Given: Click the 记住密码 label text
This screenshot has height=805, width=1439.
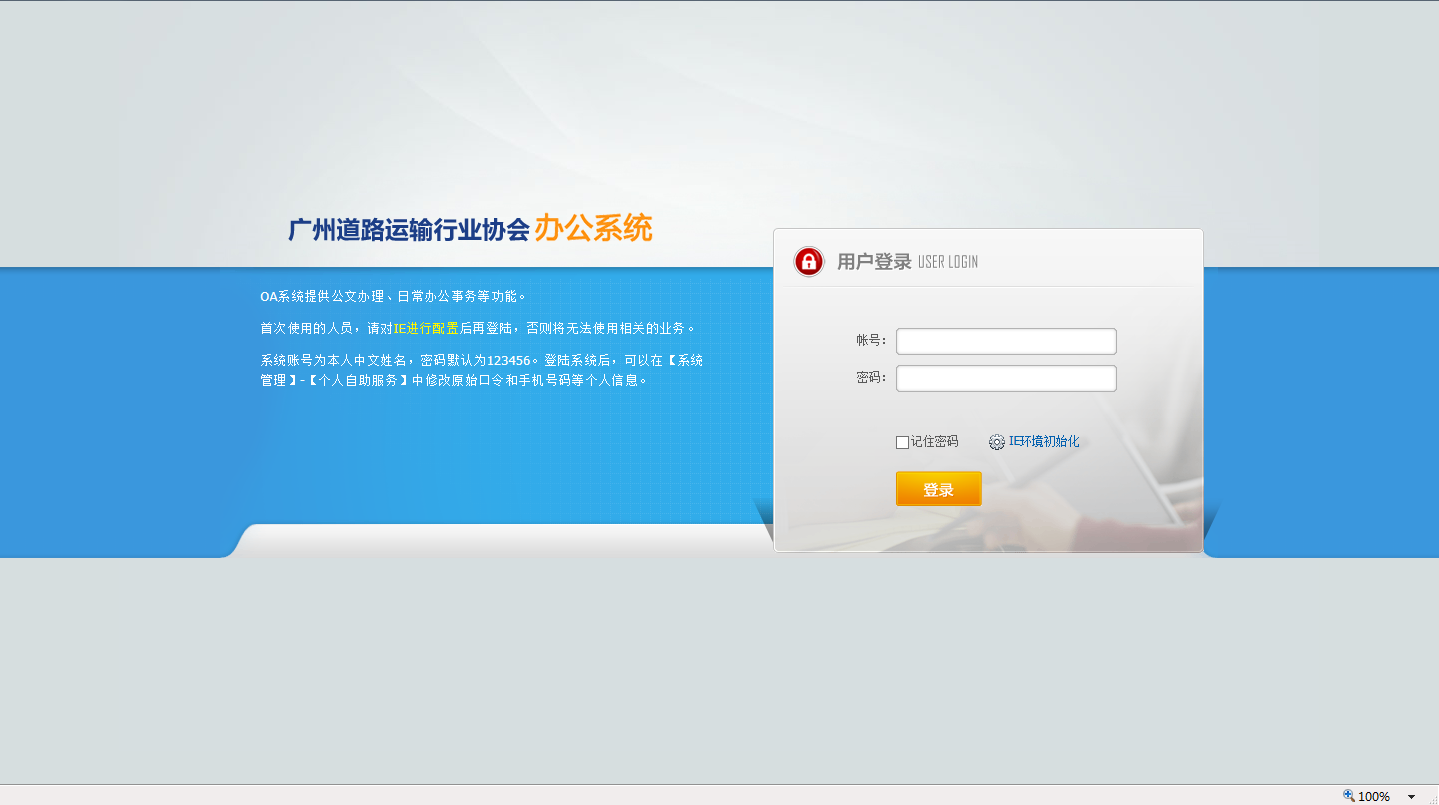Looking at the screenshot, I should 934,442.
